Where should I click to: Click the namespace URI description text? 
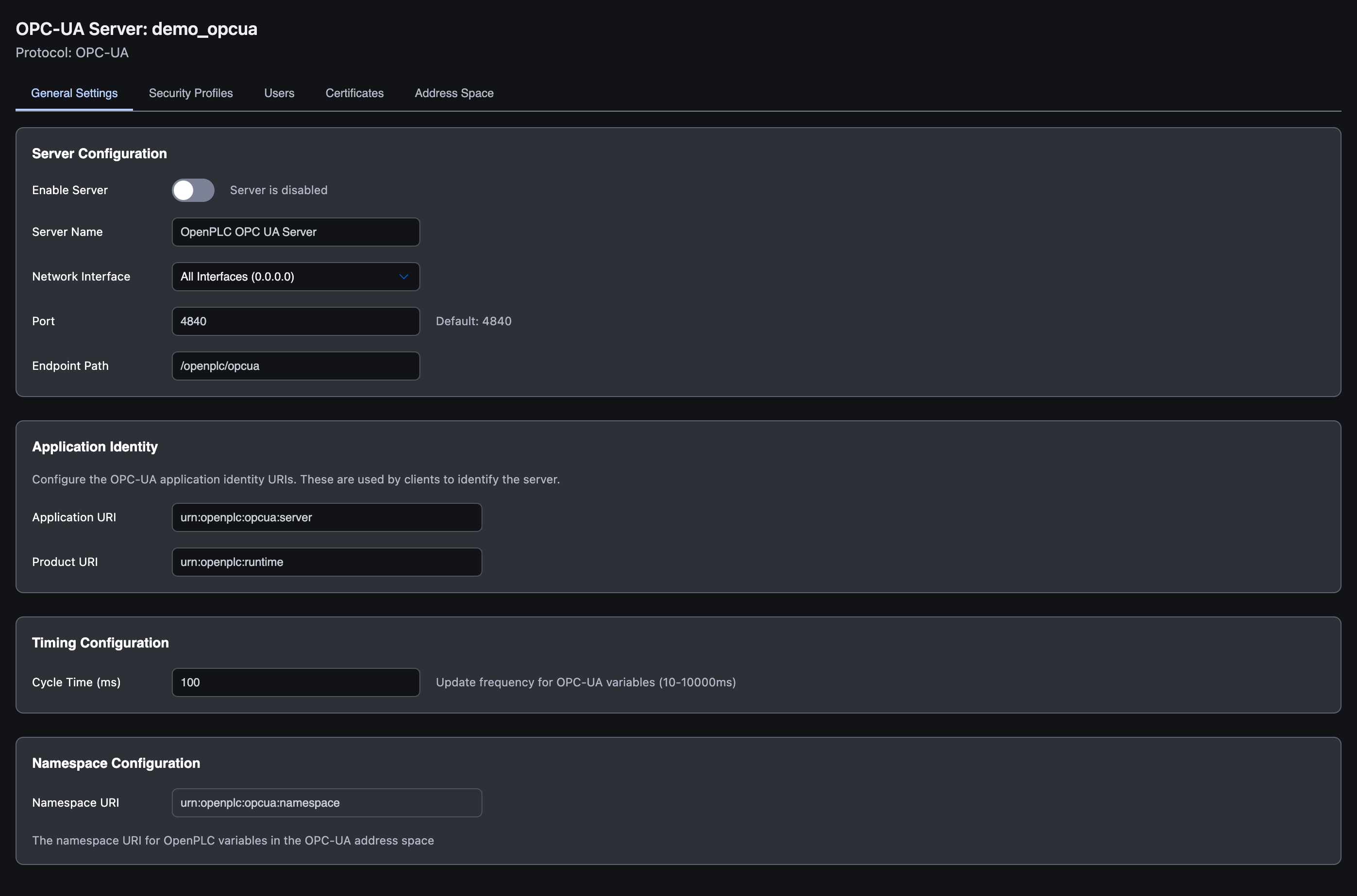(233, 841)
